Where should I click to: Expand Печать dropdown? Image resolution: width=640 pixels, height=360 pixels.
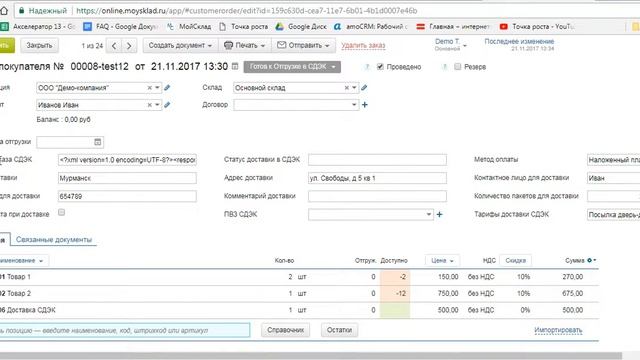245,45
